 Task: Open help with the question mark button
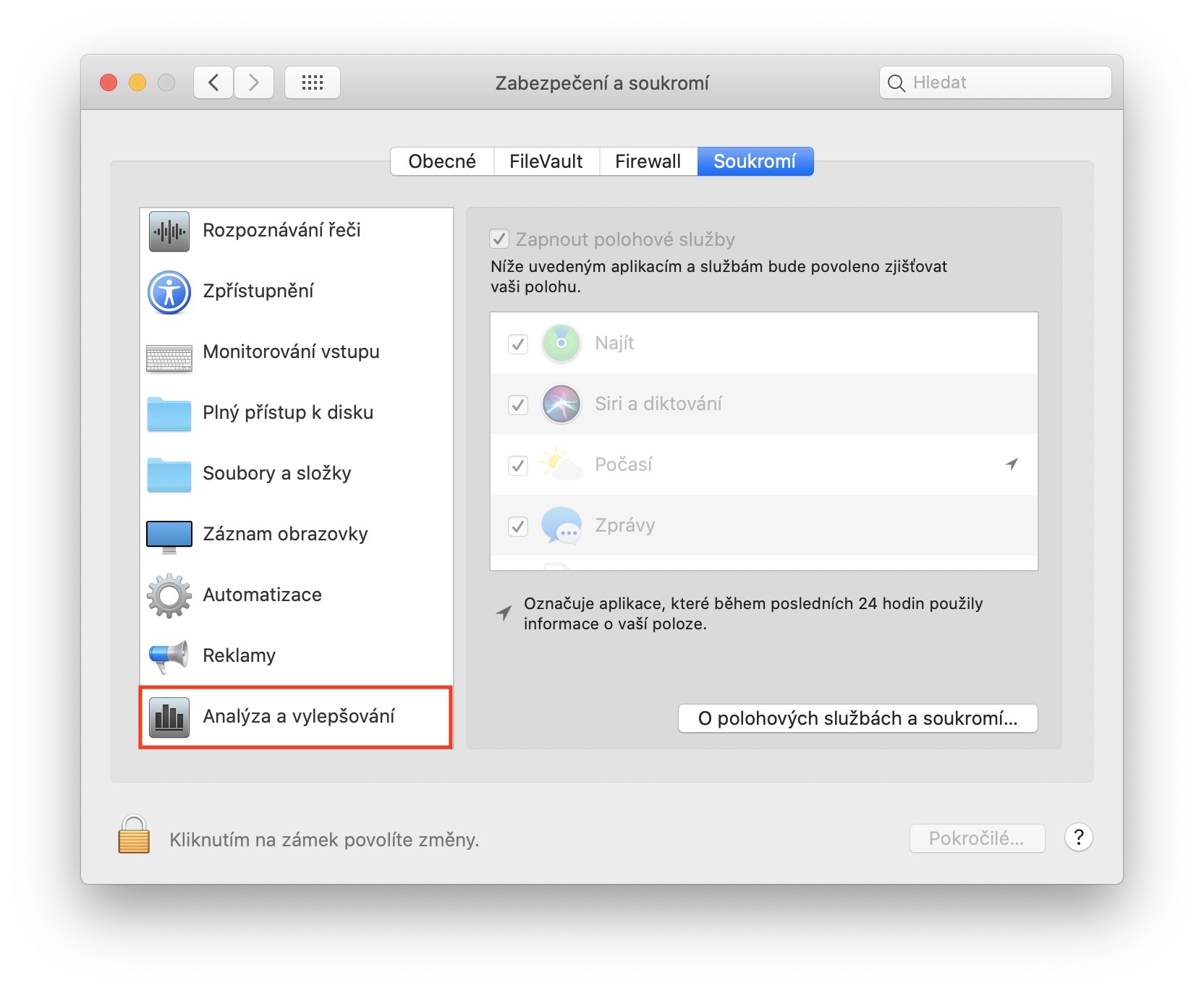[1079, 838]
